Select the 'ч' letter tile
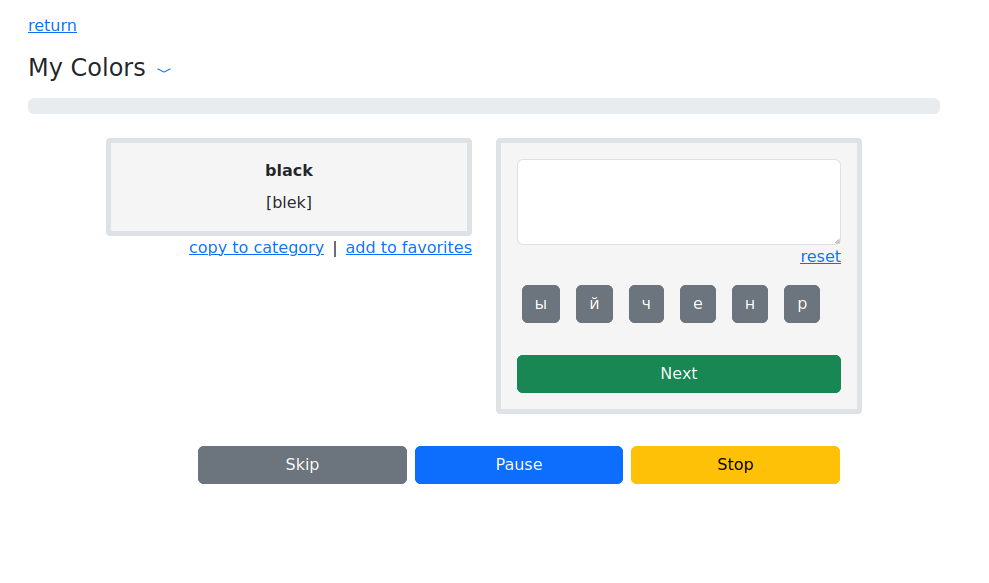 [646, 304]
